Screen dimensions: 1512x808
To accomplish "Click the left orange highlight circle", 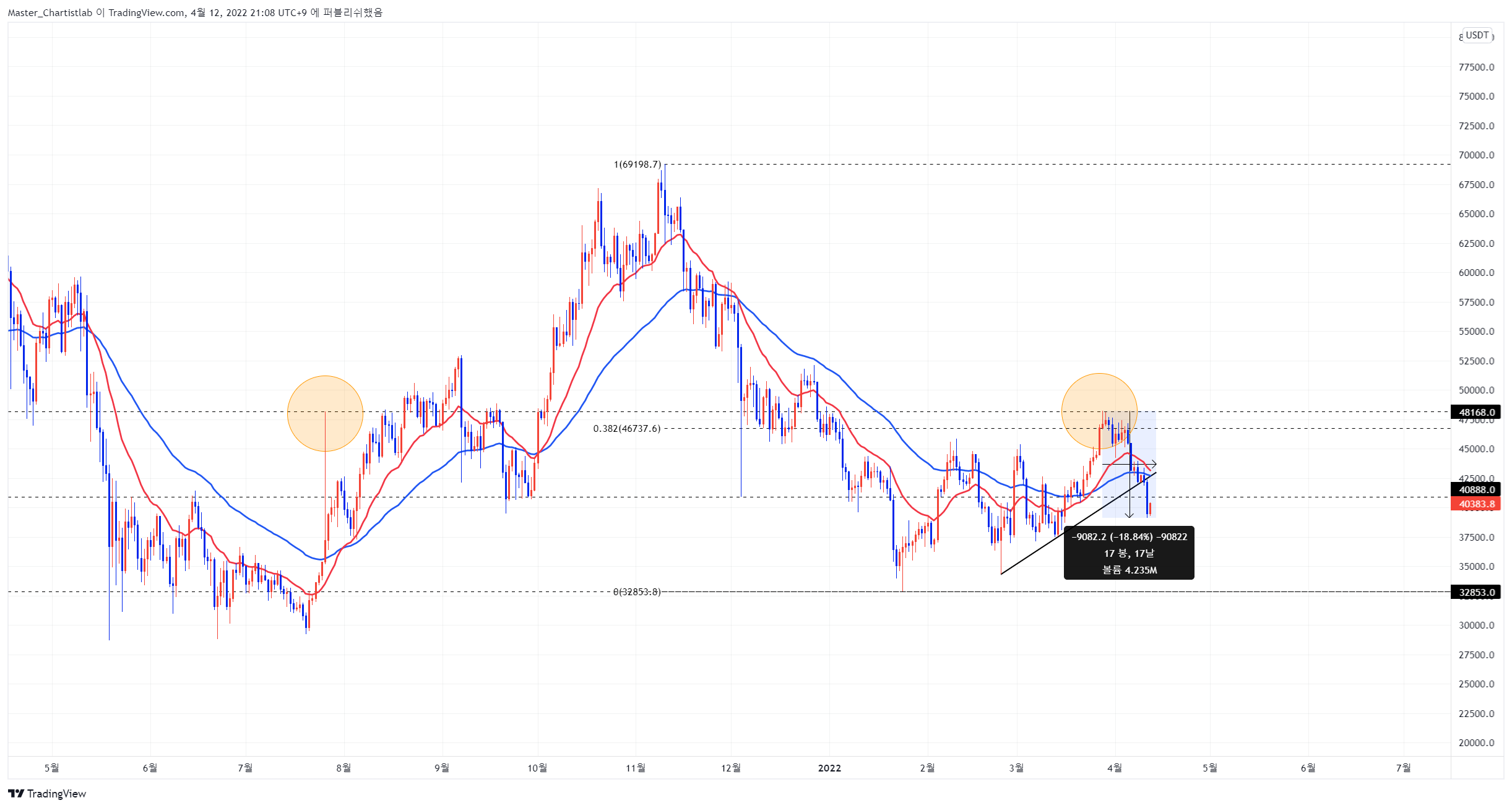I will coord(325,413).
